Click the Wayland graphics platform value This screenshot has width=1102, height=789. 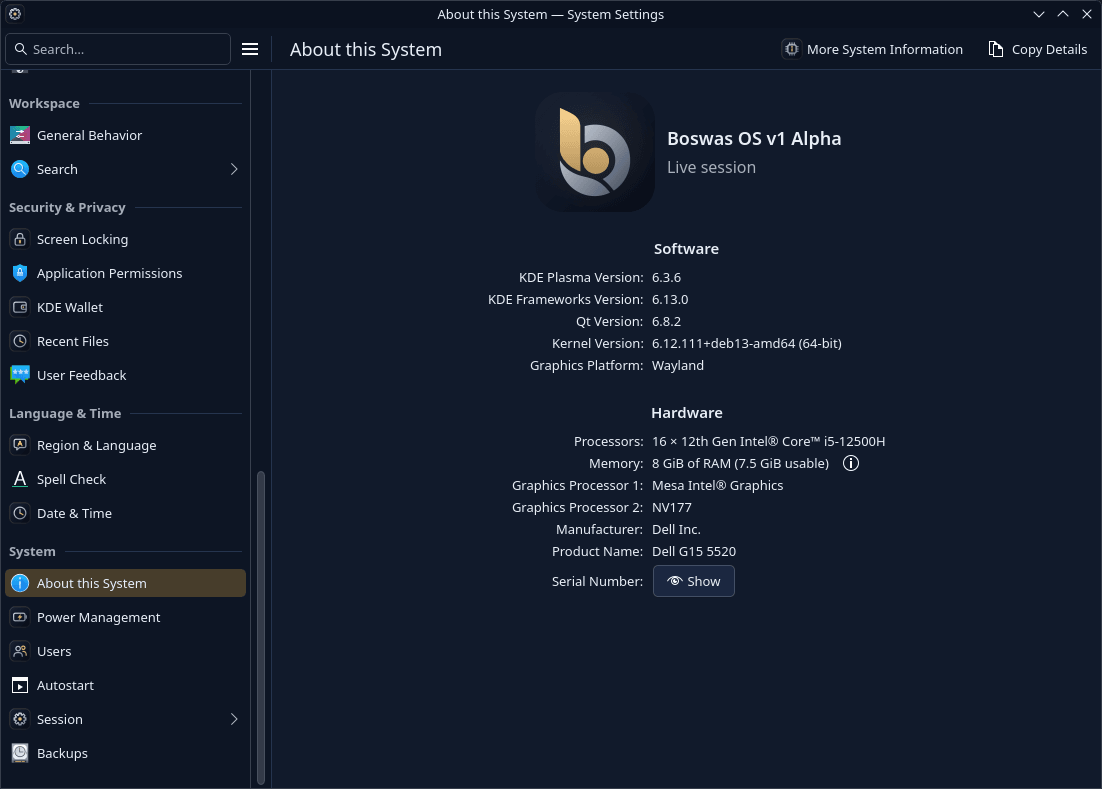point(678,365)
